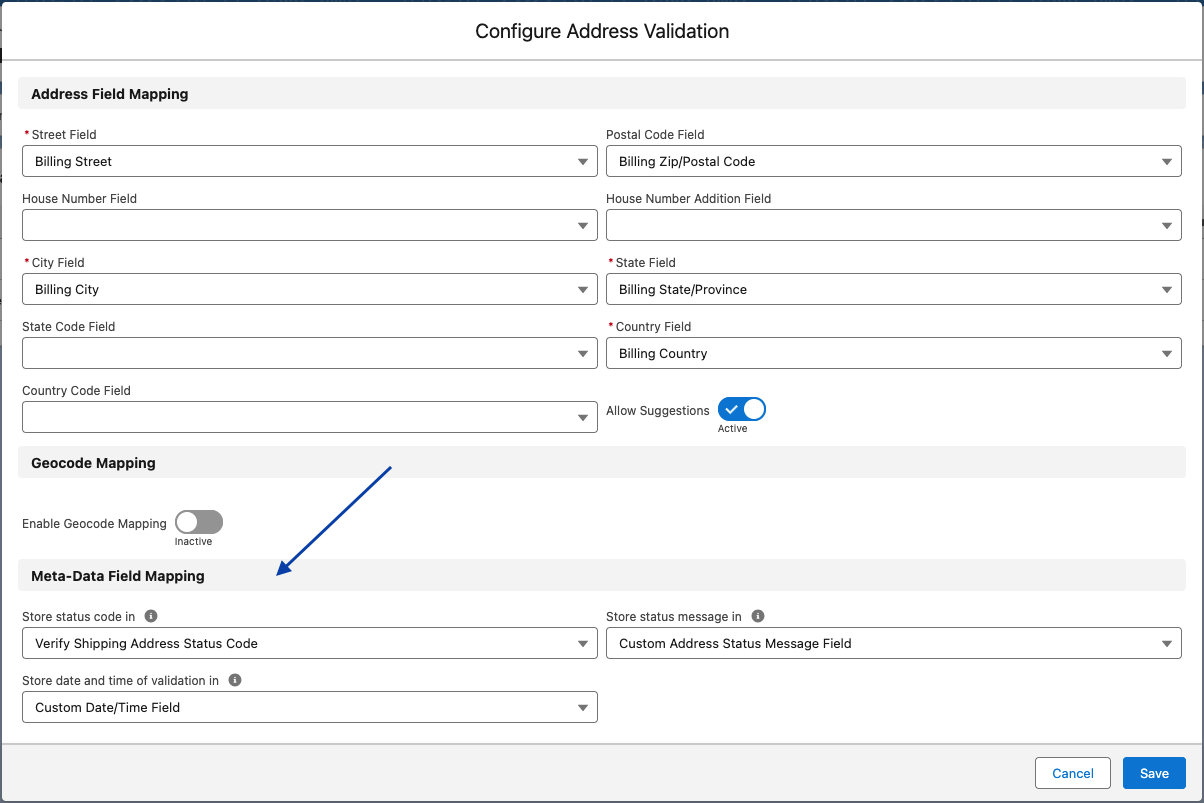Click the Configure Address Validation title
Screen dimensions: 1204x803
602,31
